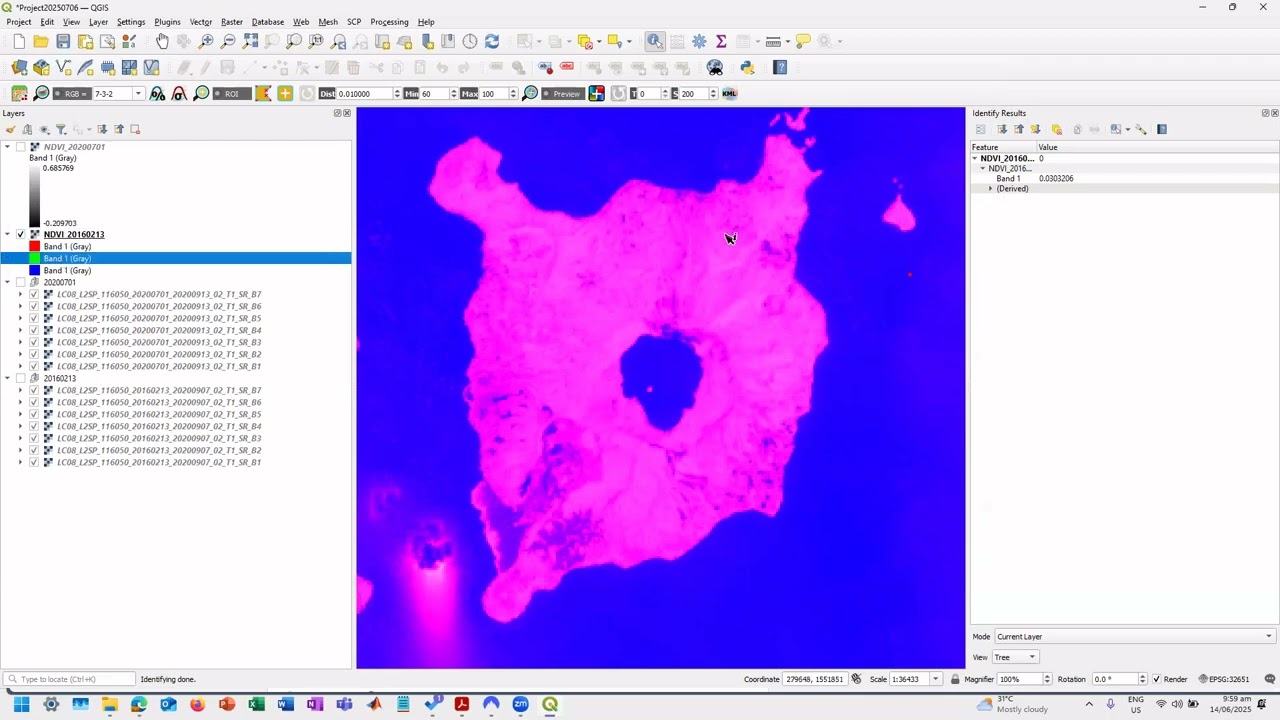Open the layer styling panel brush icon
Viewport: 1280px width, 720px height.
[11, 129]
